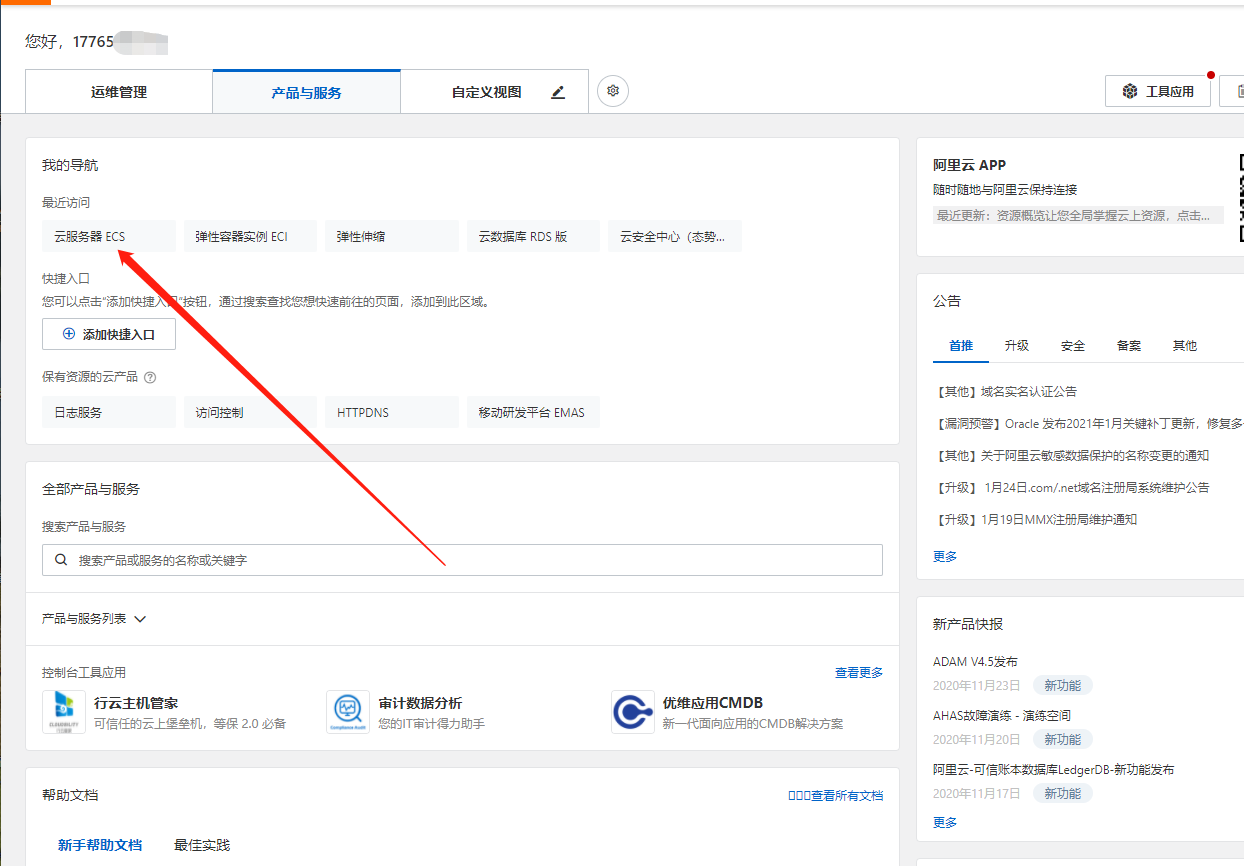This screenshot has width=1244, height=866.
Task: Switch to the 升级 announcement tab
Action: click(1017, 345)
